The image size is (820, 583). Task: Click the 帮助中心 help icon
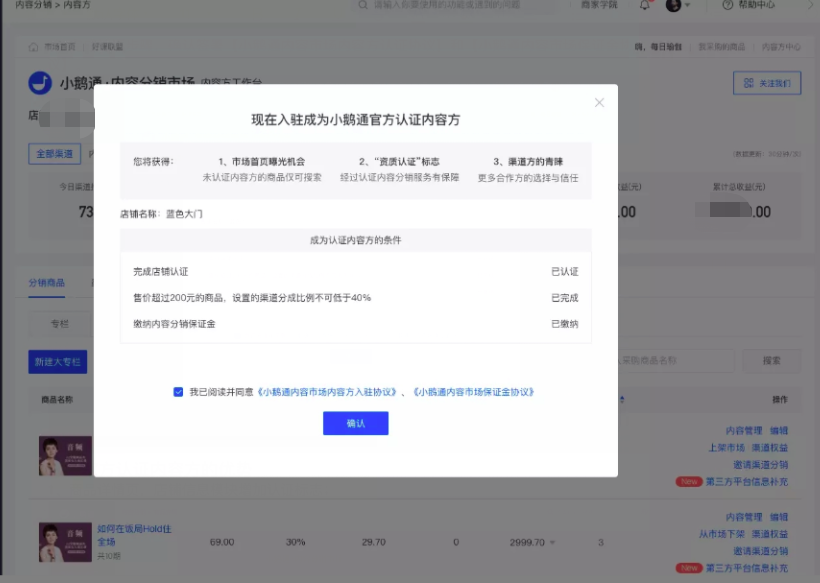tap(727, 5)
